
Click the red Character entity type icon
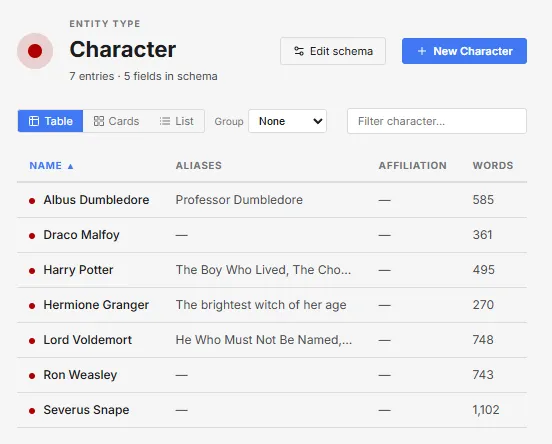click(35, 51)
